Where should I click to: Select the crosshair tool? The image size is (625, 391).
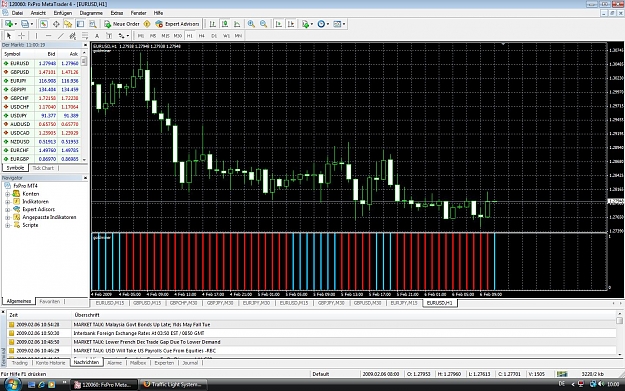click(22, 36)
